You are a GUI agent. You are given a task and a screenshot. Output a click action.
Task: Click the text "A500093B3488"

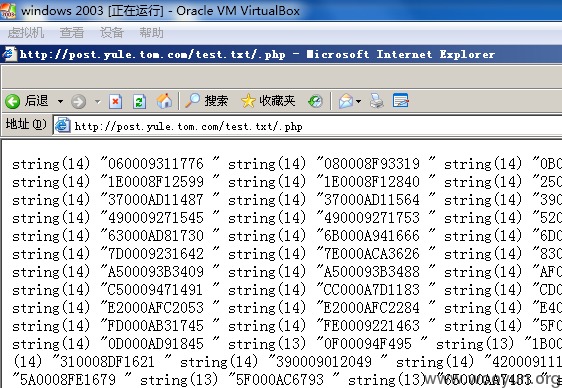click(x=372, y=272)
